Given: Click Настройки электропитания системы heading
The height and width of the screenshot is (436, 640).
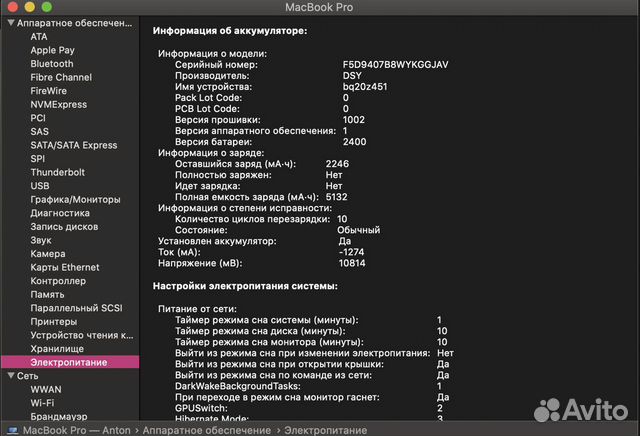Looking at the screenshot, I should pos(245,286).
